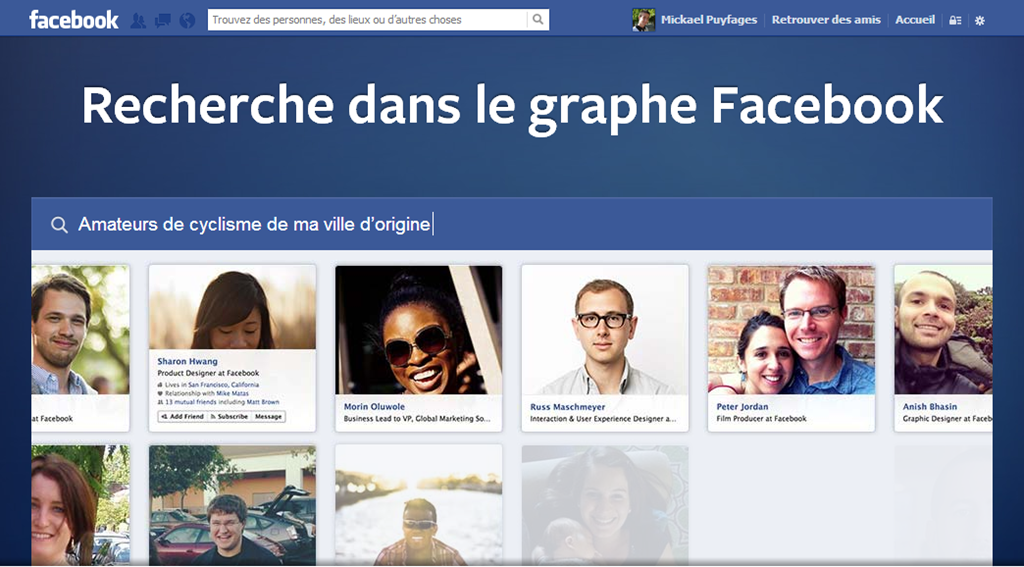Open privacy shortcuts lock icon
The width and height of the screenshot is (1024, 567).
pos(955,20)
